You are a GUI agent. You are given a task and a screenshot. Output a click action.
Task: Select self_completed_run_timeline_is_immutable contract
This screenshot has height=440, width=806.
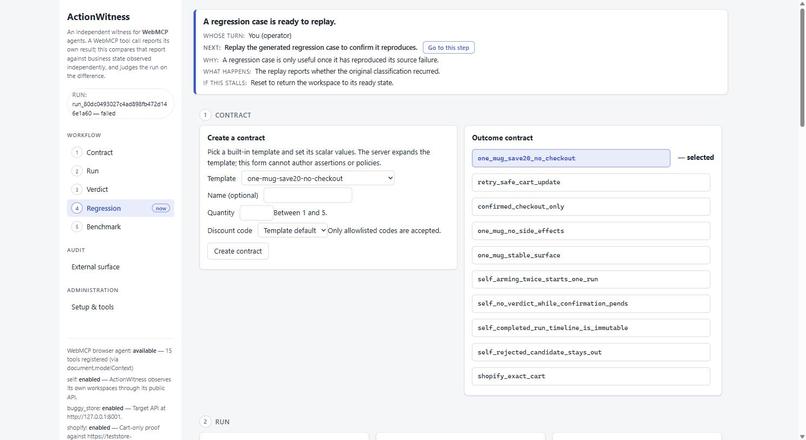pyautogui.click(x=591, y=328)
